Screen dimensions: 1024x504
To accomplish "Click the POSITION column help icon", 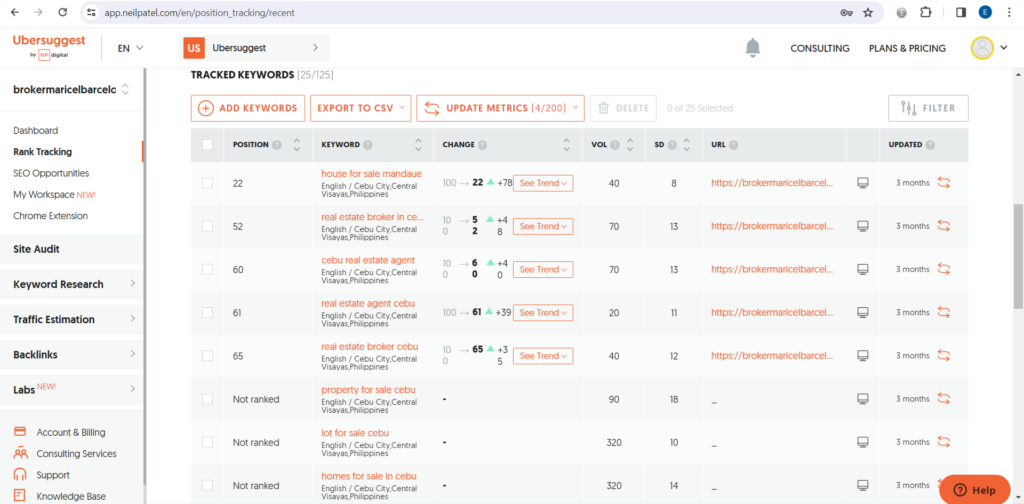I will (x=277, y=145).
